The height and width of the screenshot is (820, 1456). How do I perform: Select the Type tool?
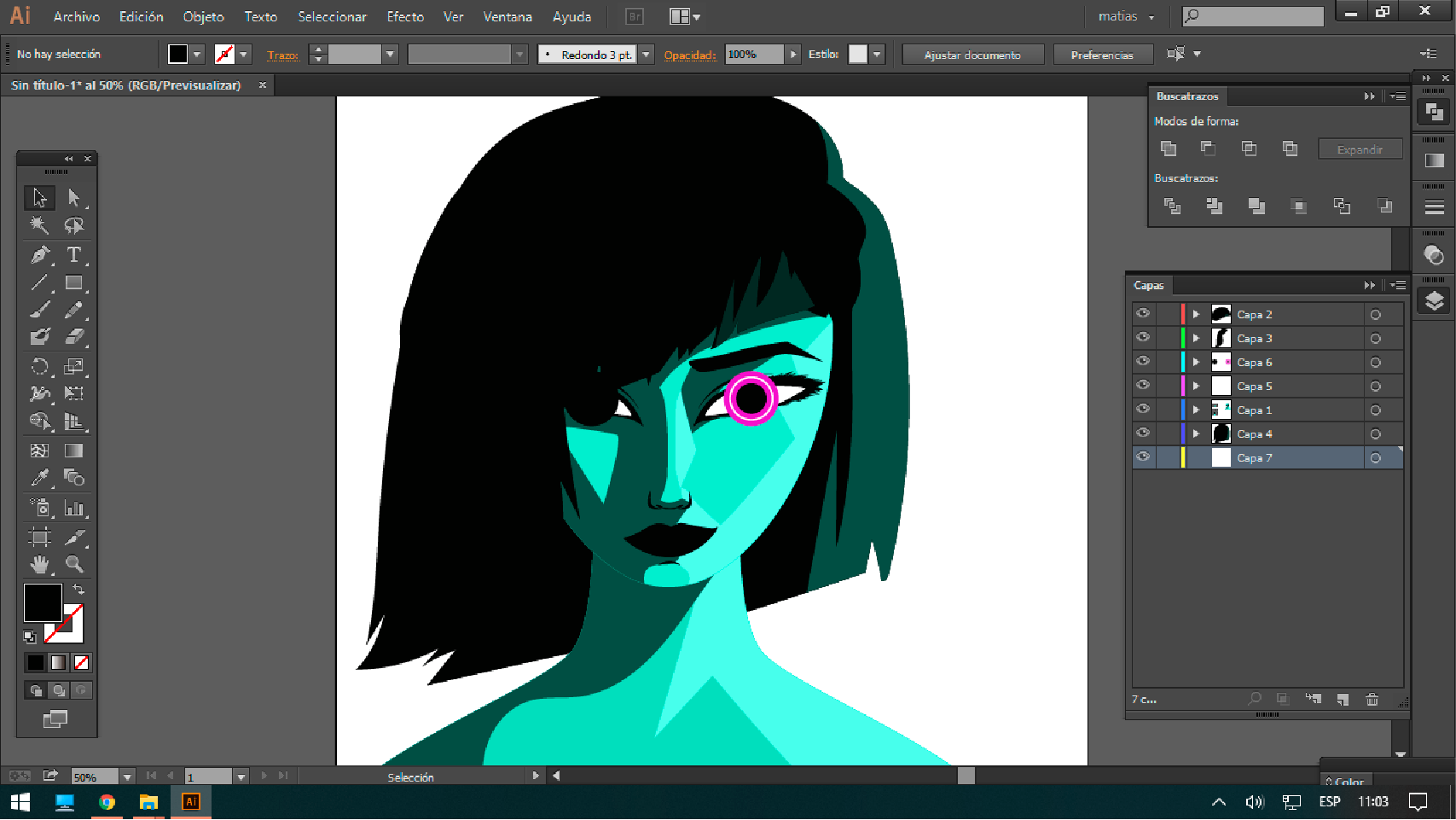74,254
